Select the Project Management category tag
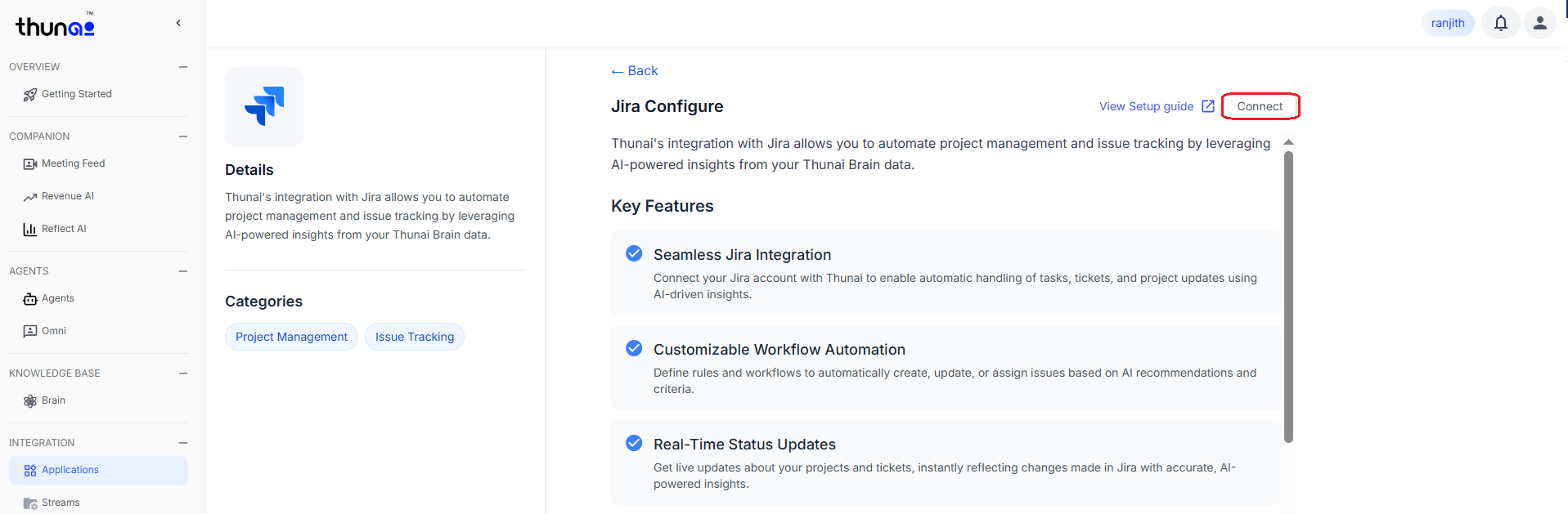The width and height of the screenshot is (1568, 514). coord(291,337)
